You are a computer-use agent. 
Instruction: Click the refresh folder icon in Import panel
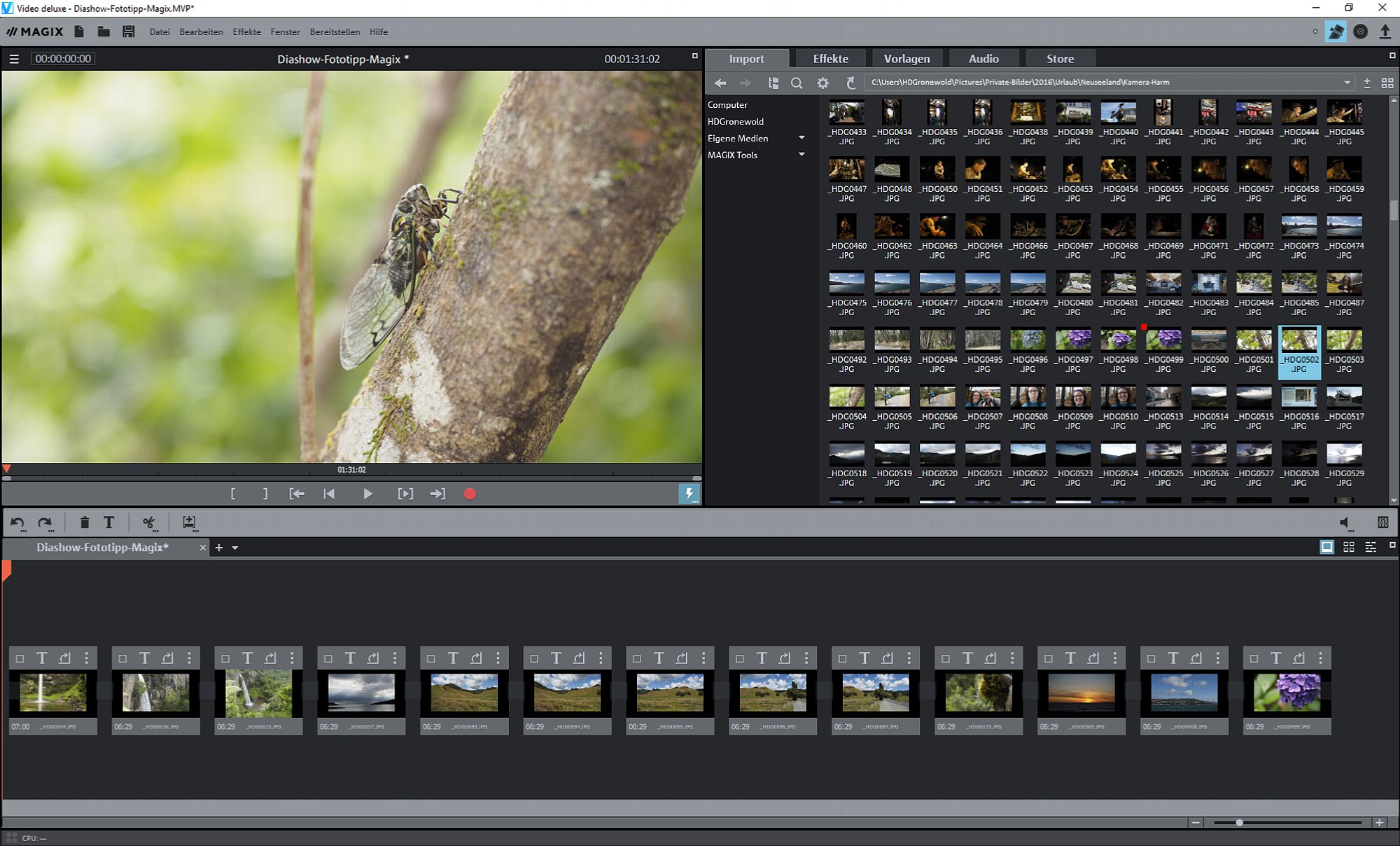pyautogui.click(x=850, y=83)
